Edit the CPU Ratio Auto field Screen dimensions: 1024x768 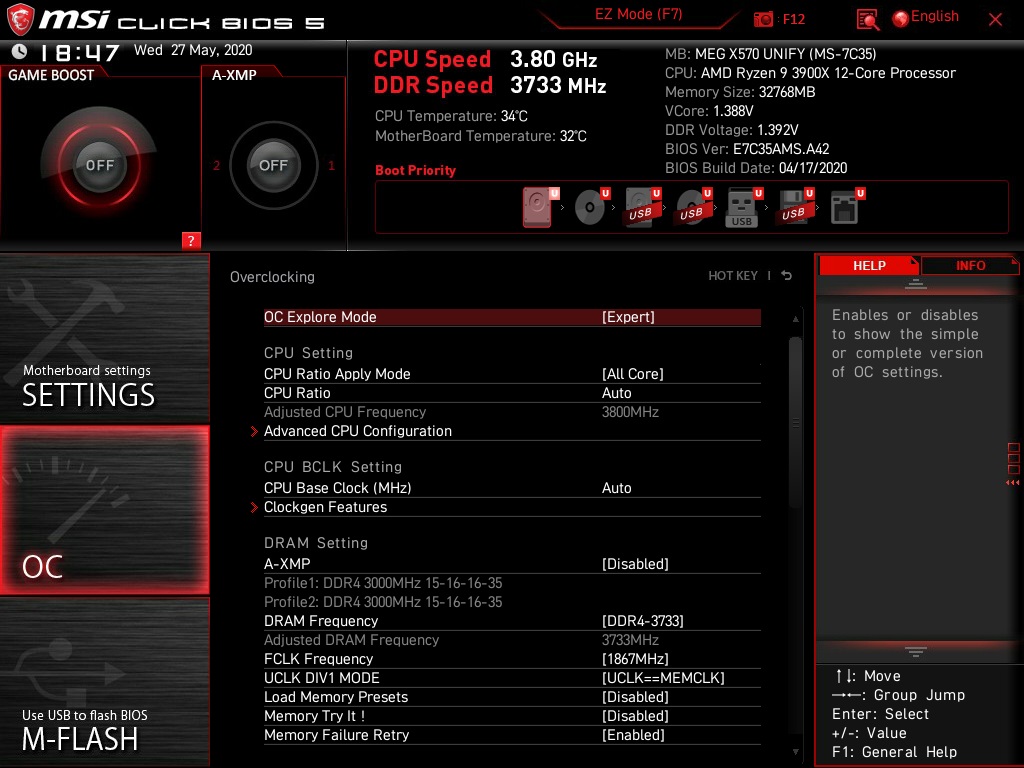[512, 392]
